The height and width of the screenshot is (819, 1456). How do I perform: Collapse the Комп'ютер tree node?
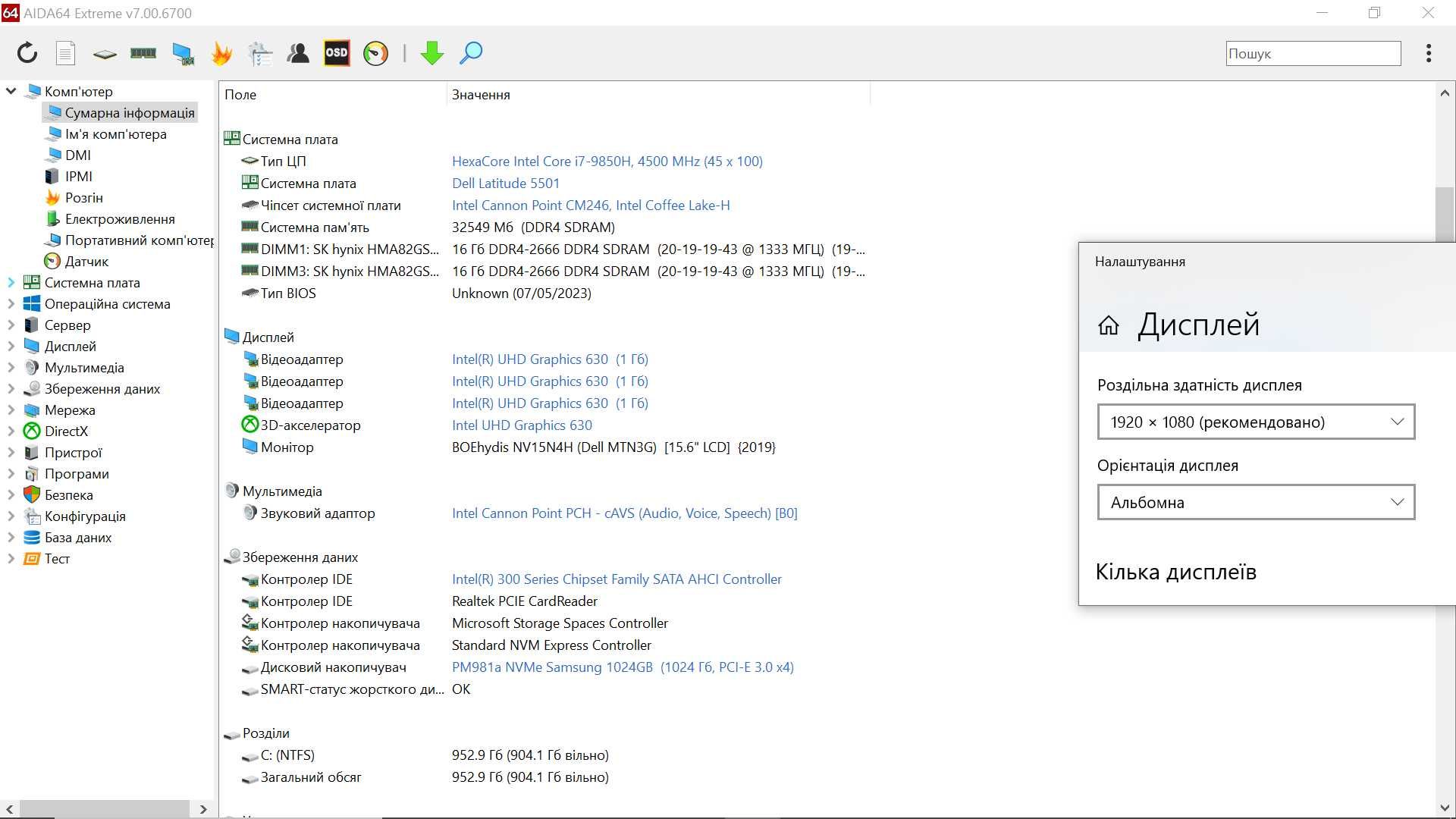click(11, 91)
